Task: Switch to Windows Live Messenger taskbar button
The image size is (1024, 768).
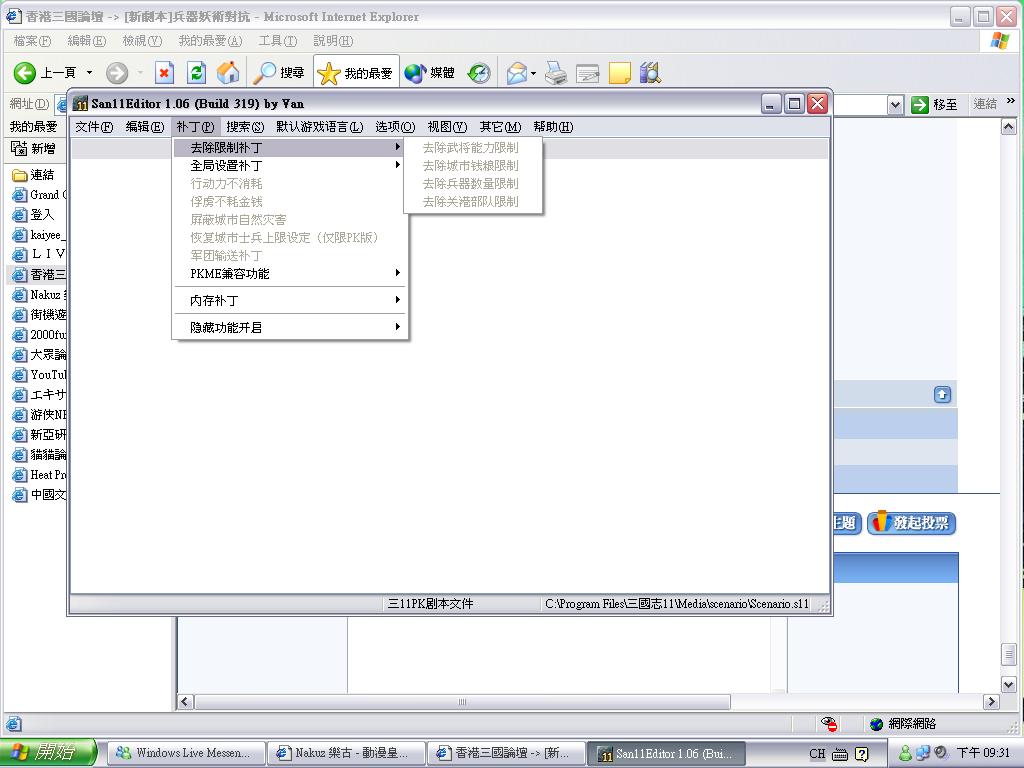Action: click(186, 754)
